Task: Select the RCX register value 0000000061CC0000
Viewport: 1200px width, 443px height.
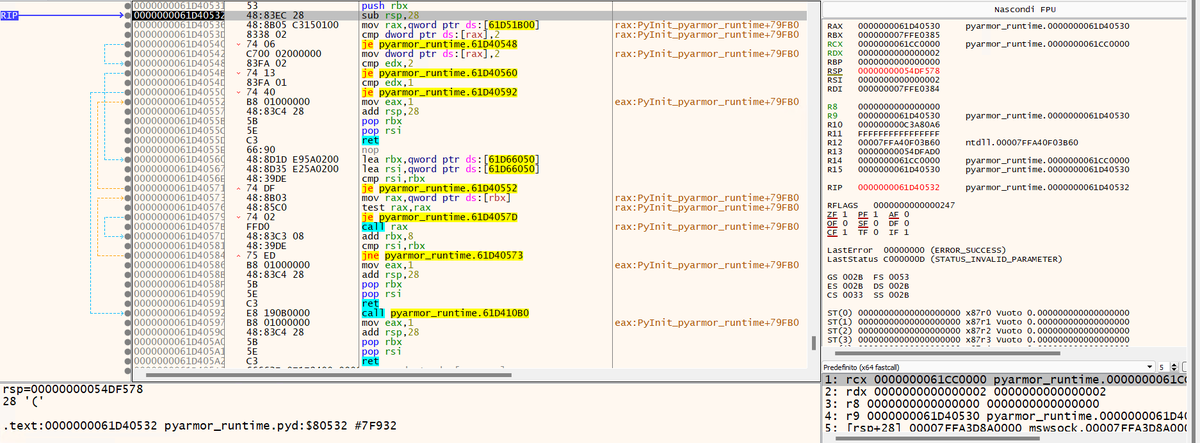Action: pos(899,42)
